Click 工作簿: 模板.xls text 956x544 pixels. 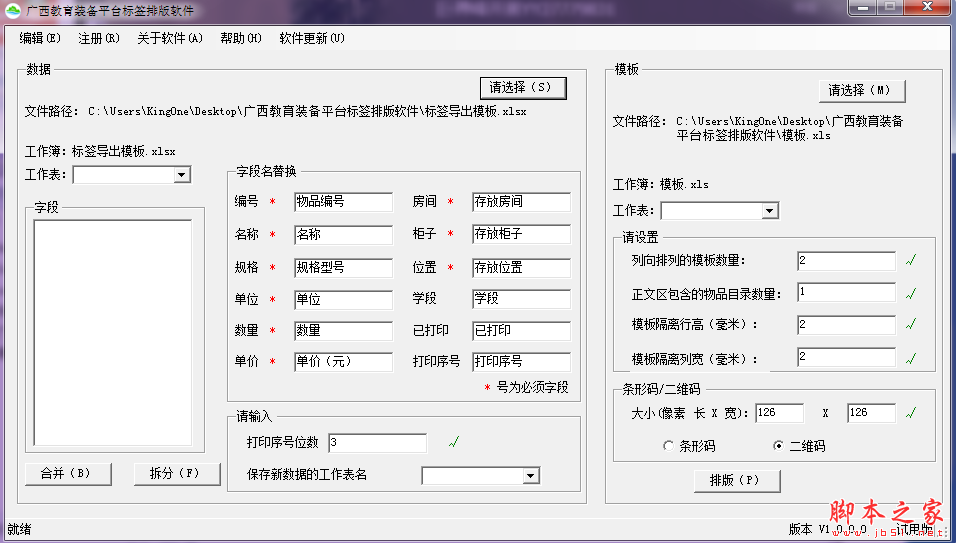[661, 184]
